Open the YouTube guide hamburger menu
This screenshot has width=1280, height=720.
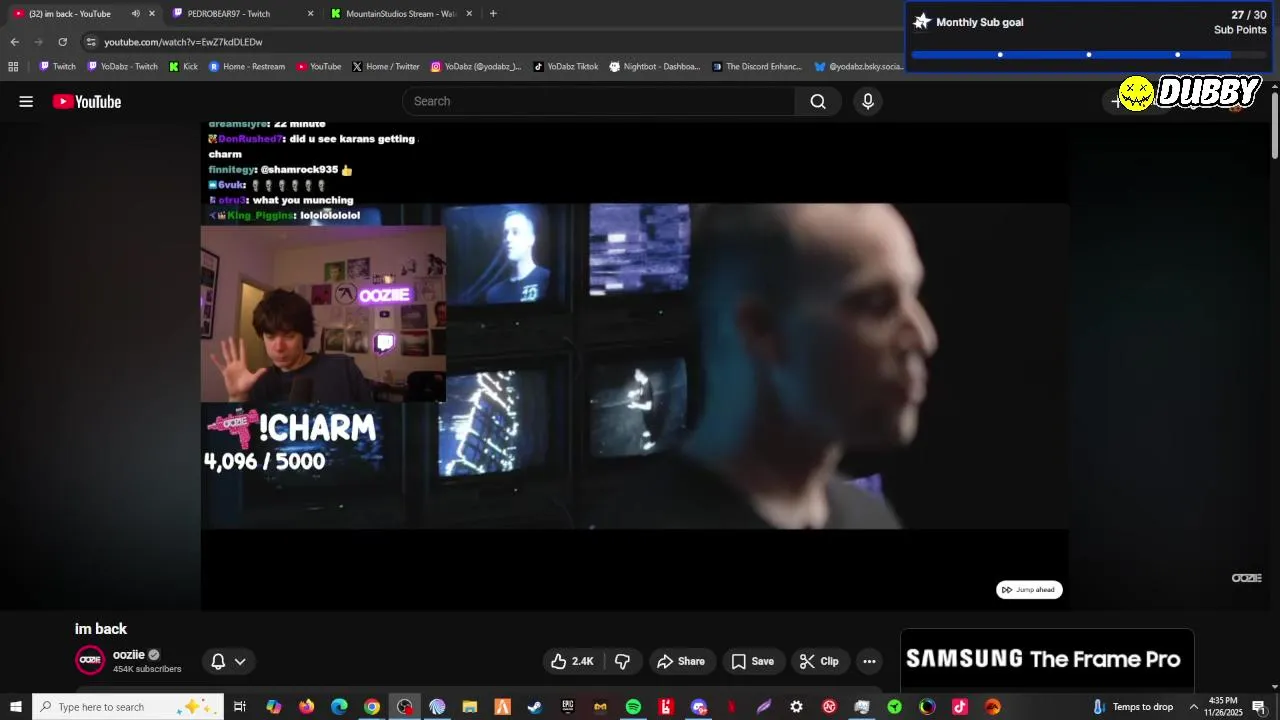click(26, 101)
